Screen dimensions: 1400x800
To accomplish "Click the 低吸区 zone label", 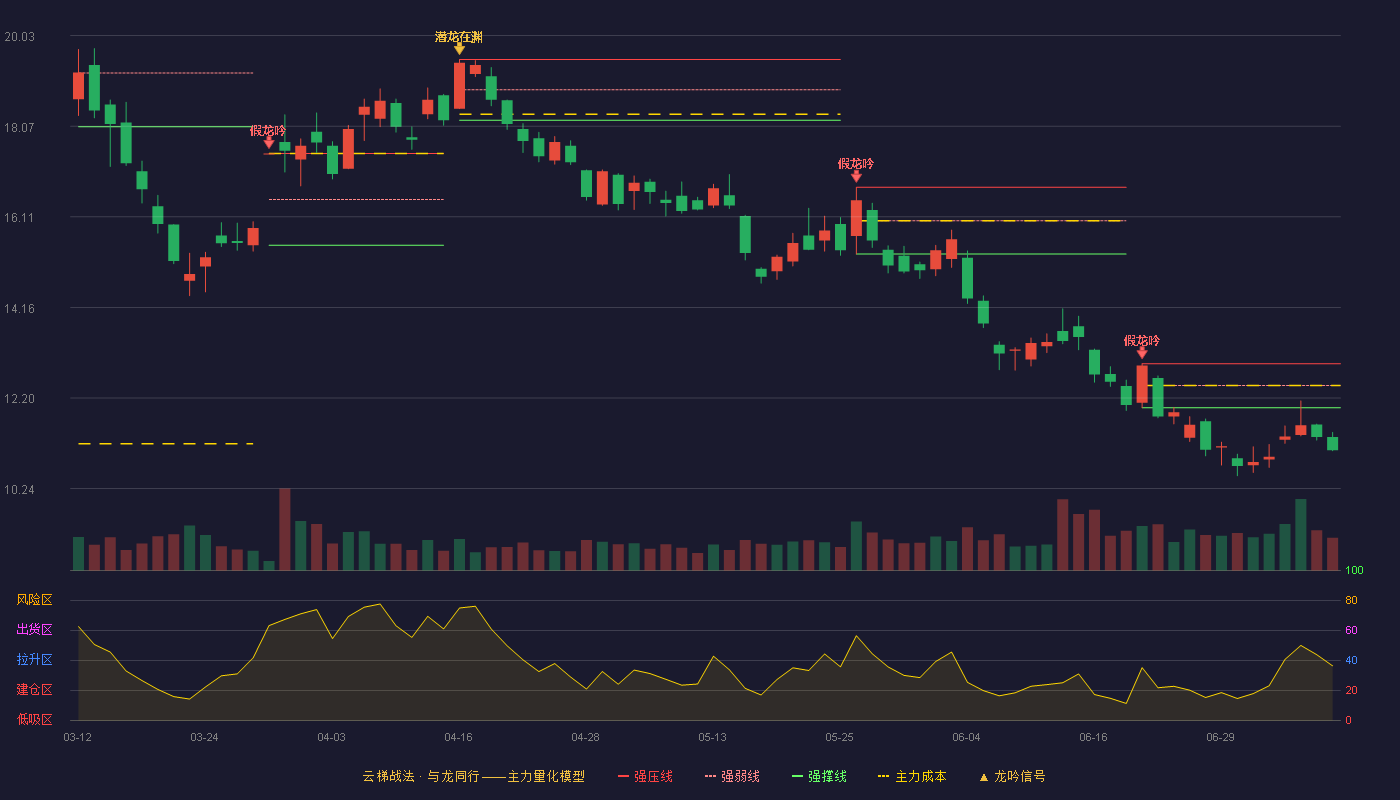I will coord(34,719).
